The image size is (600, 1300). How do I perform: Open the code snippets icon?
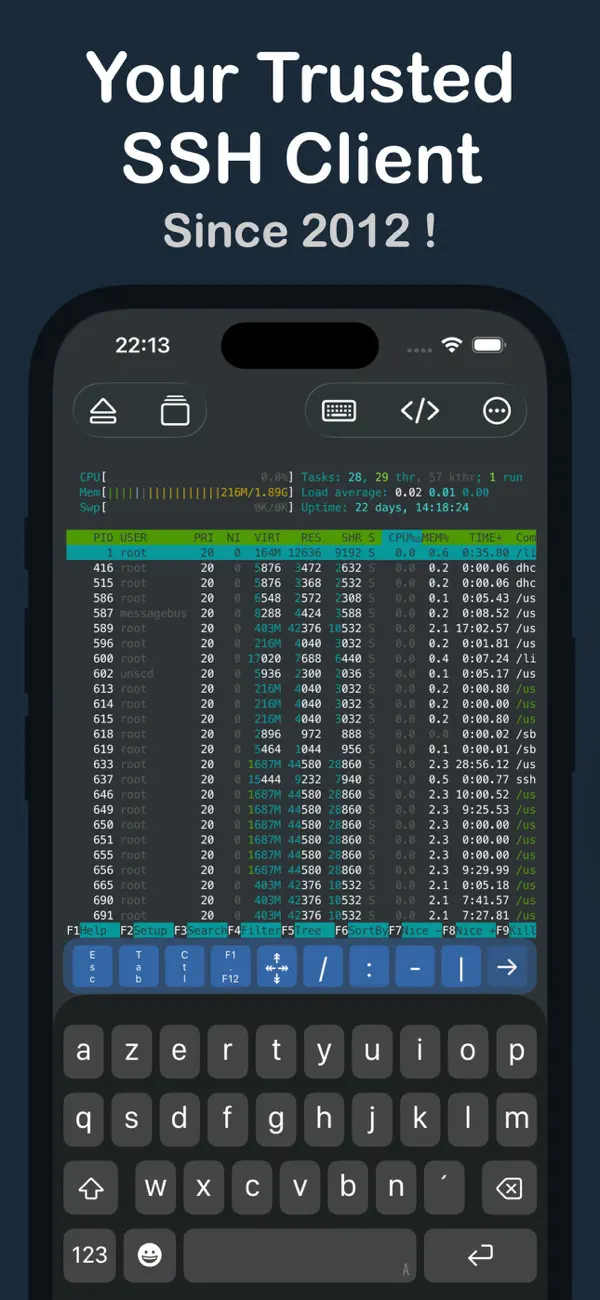coord(419,411)
